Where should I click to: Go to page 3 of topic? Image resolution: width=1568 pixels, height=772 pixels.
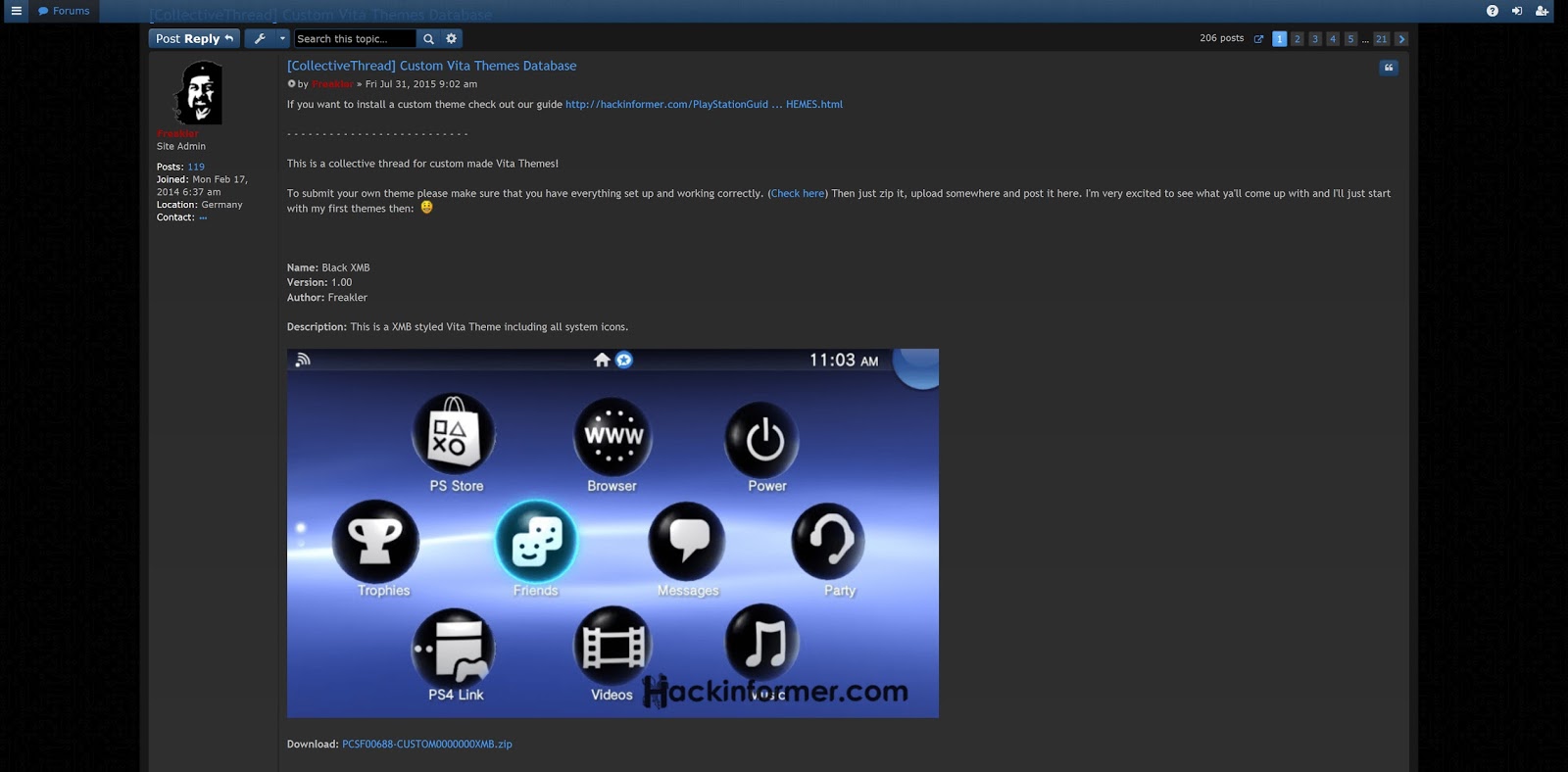pyautogui.click(x=1314, y=39)
